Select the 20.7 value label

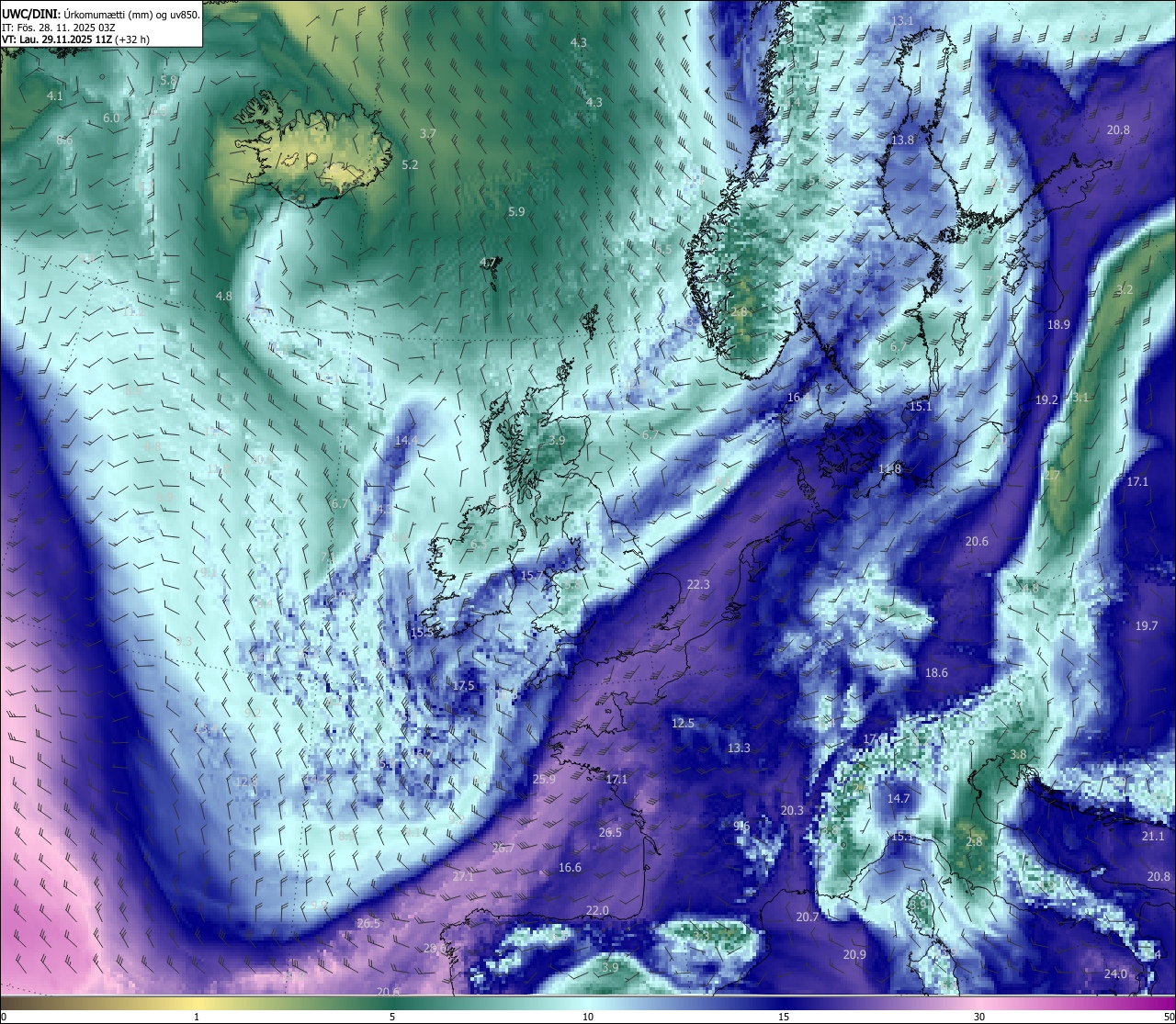tap(807, 917)
